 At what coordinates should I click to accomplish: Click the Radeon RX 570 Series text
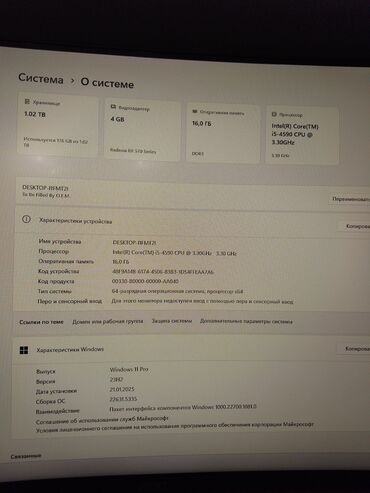tap(133, 151)
